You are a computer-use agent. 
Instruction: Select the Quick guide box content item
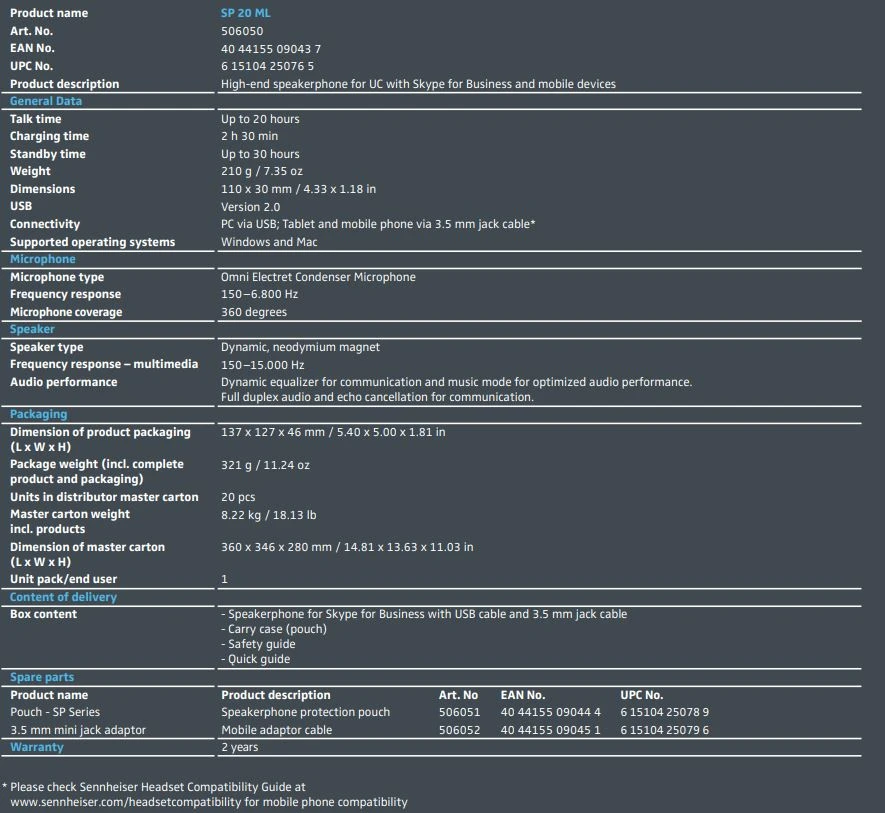click(x=256, y=659)
